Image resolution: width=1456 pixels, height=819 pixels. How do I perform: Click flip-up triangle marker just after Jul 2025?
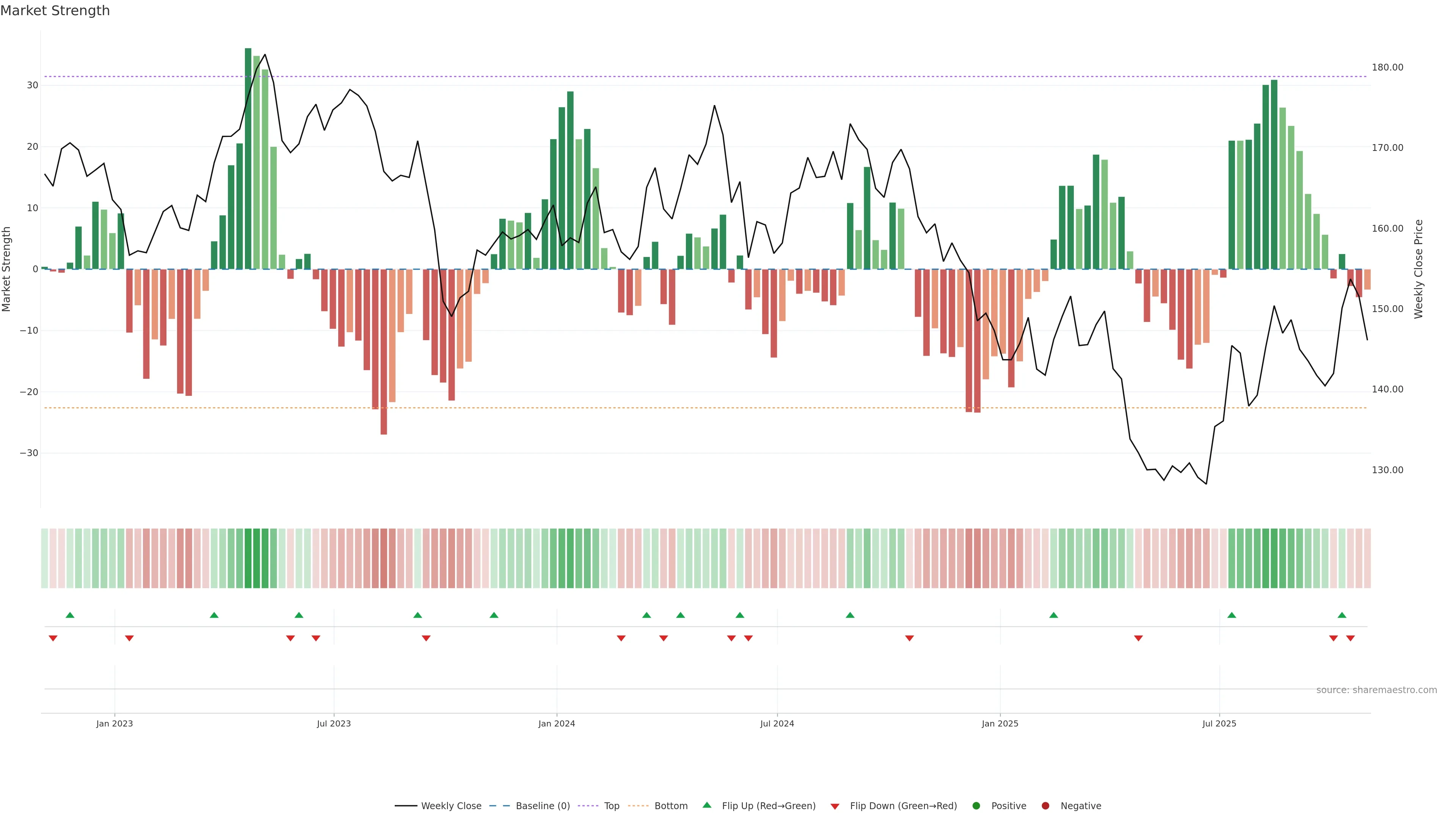(1232, 615)
